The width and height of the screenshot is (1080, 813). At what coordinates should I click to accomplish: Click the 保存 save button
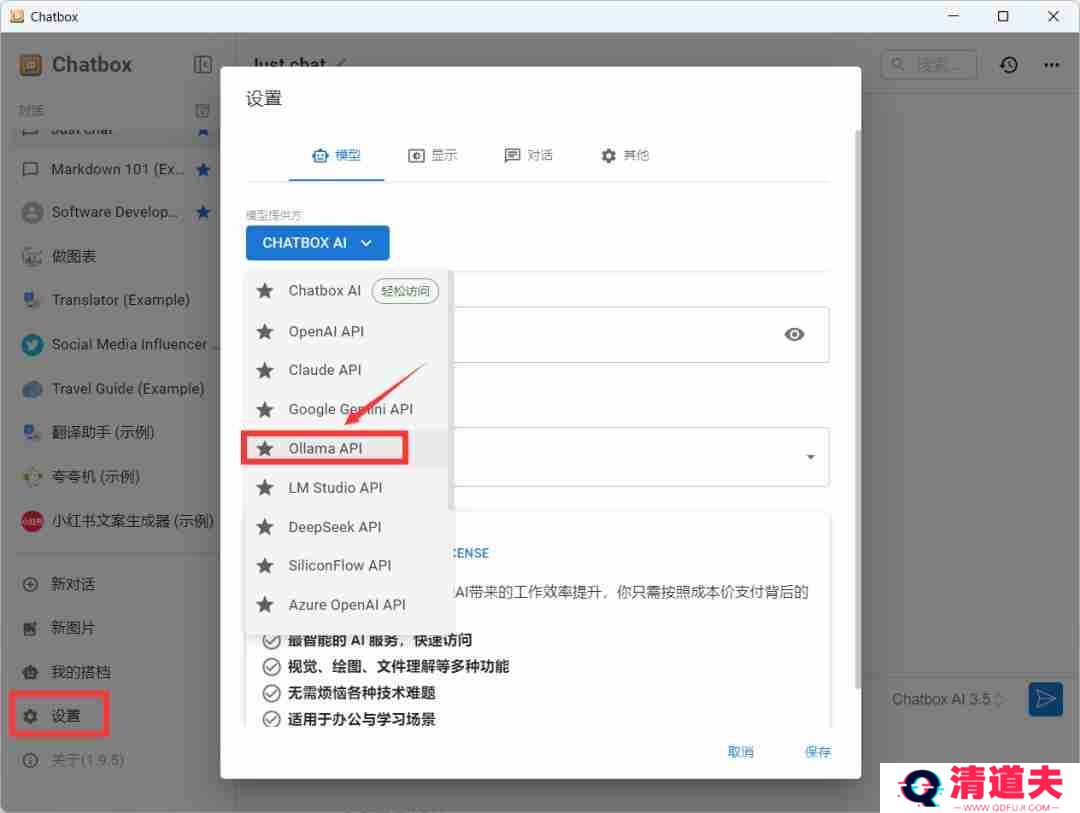coord(818,752)
